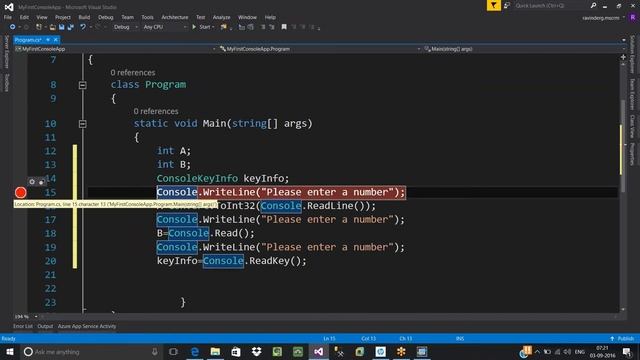The width and height of the screenshot is (640, 360).
Task: Click the Open File folder icon
Action: 52,27
